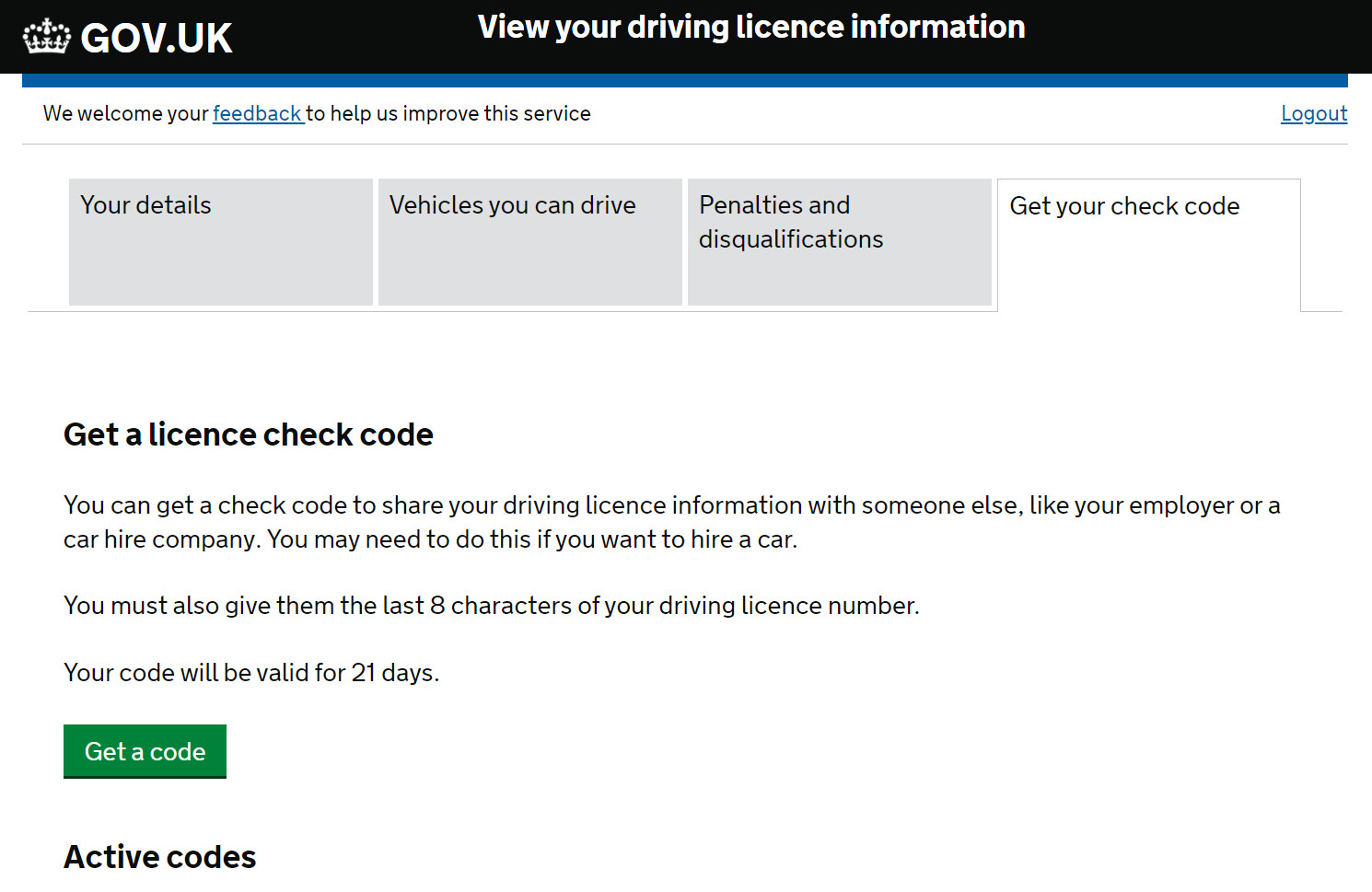Click the 21 days validity sentence
The image size is (1372, 892).
coord(251,672)
